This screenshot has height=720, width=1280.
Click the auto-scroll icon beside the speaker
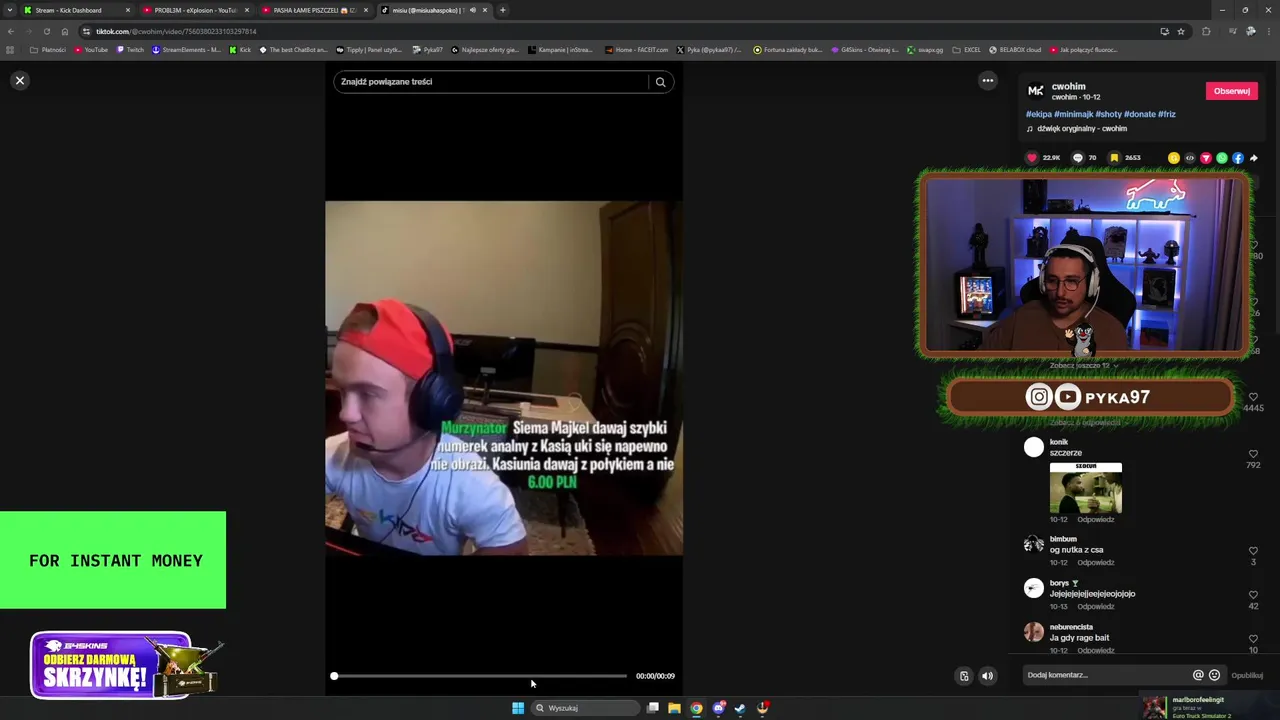(x=964, y=676)
